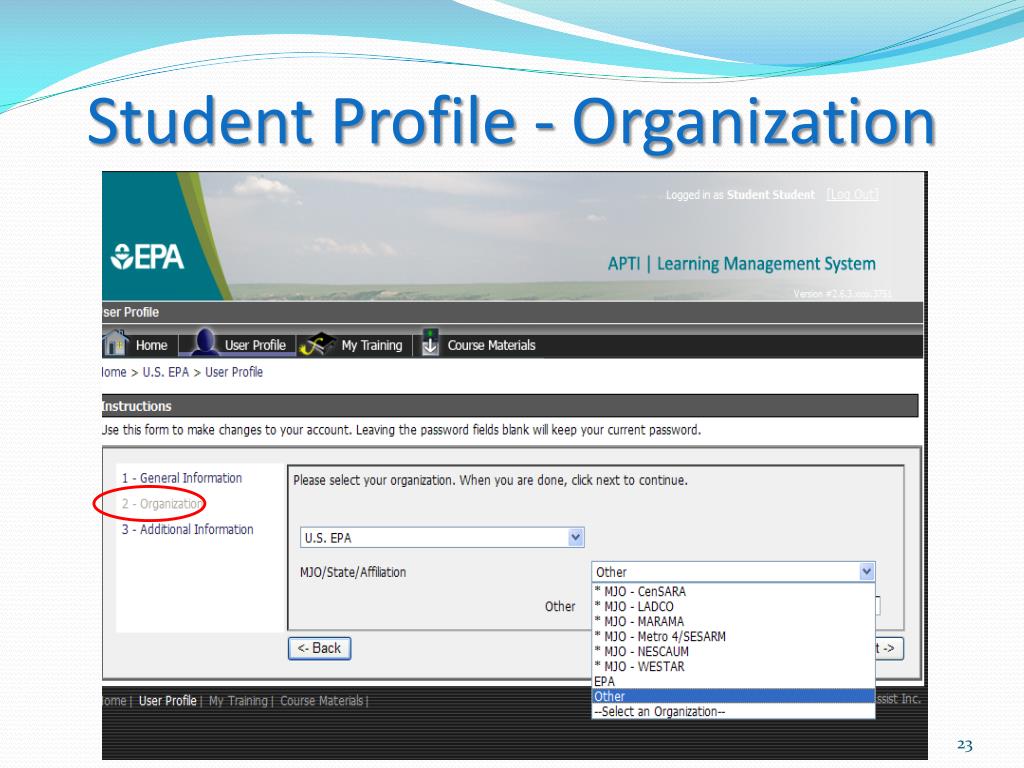Screen dimensions: 1024x768
Task: Choose MJO - NESCAUM option
Action: [x=733, y=652]
